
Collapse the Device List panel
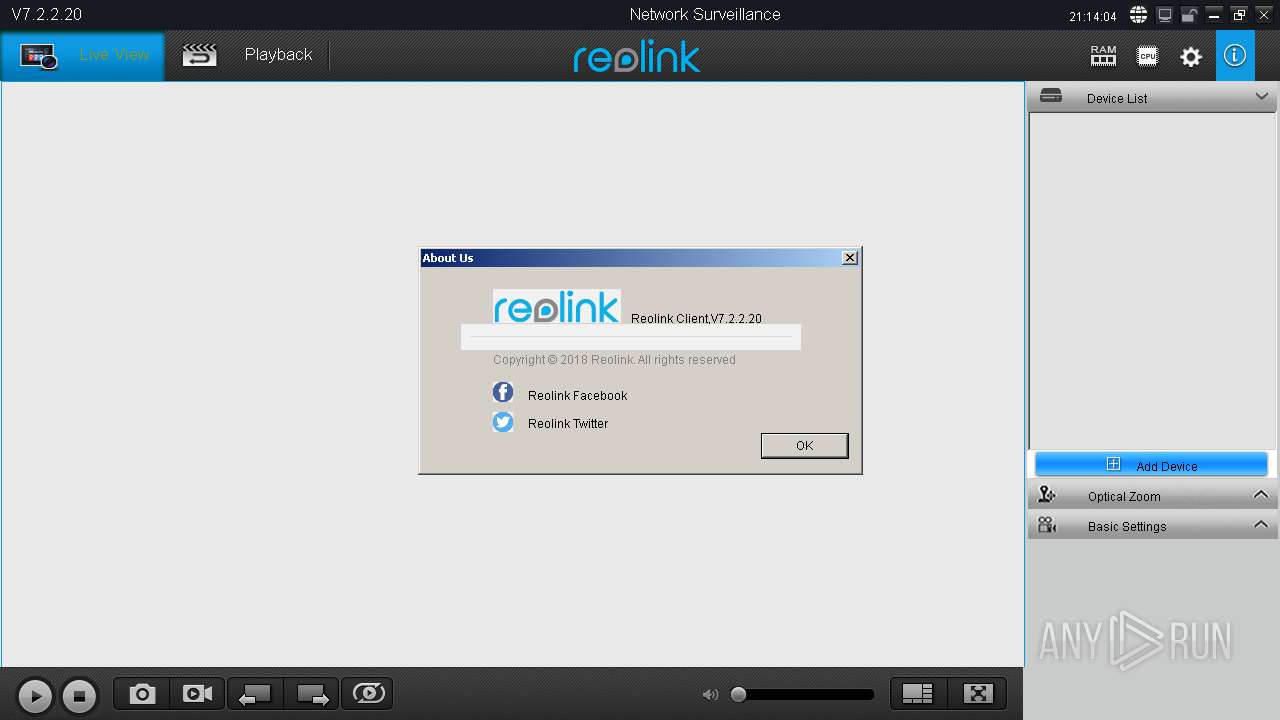1261,97
